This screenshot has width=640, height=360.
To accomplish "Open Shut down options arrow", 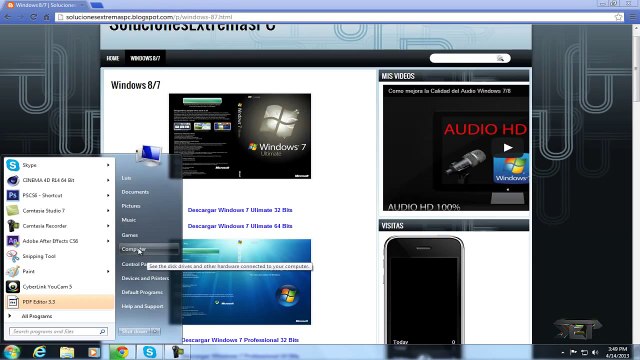I will pos(156,331).
